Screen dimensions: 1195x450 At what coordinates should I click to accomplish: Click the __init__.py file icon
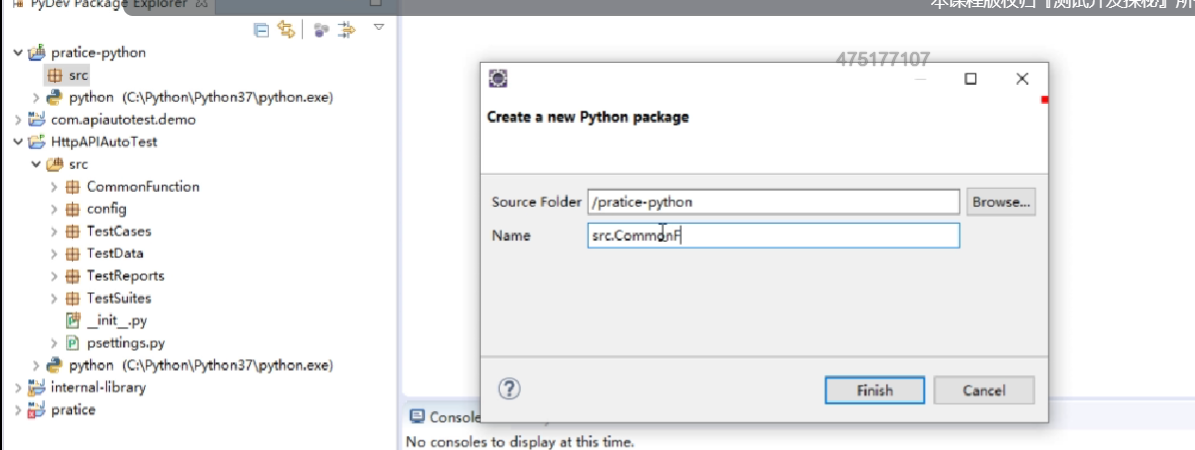coord(72,321)
